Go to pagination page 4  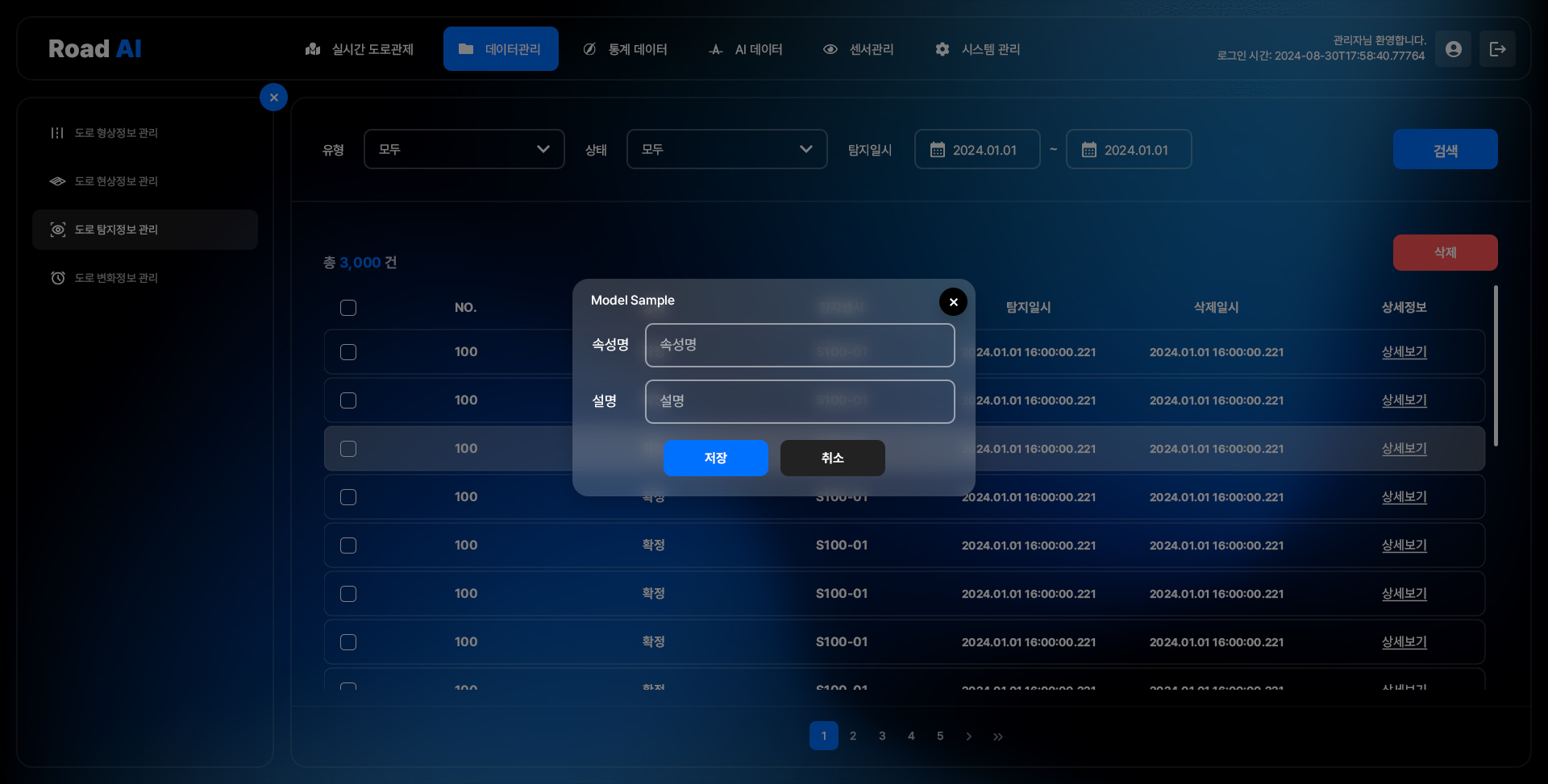point(911,736)
